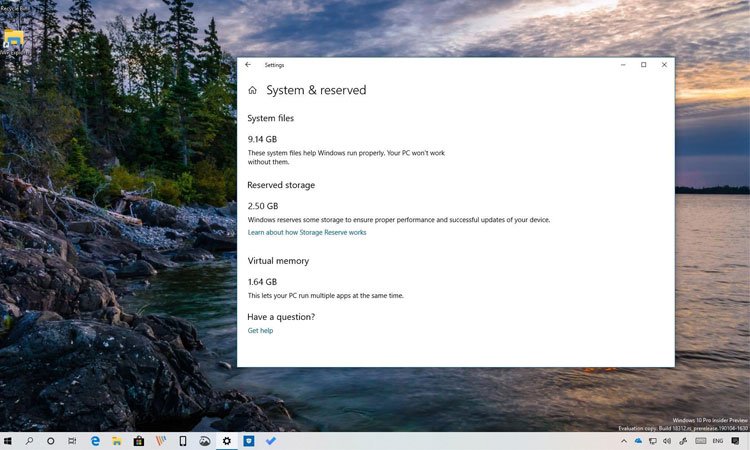The height and width of the screenshot is (450, 750).
Task: Launch Cortana from the taskbar circle
Action: click(51, 441)
